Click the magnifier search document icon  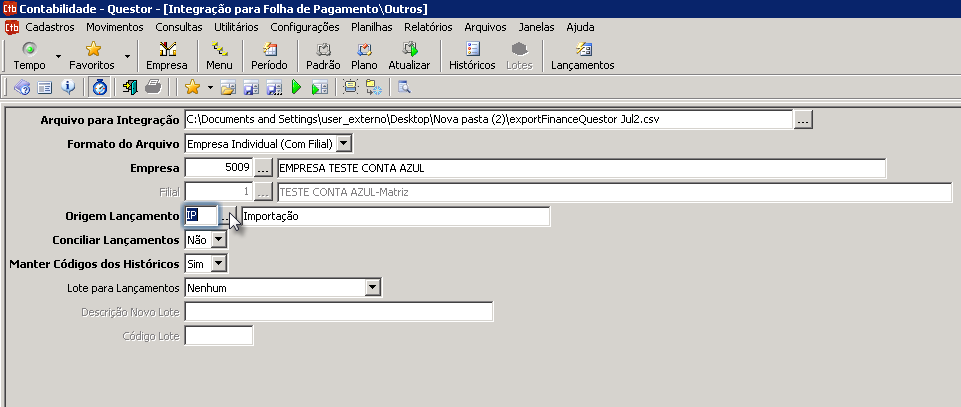[404, 88]
